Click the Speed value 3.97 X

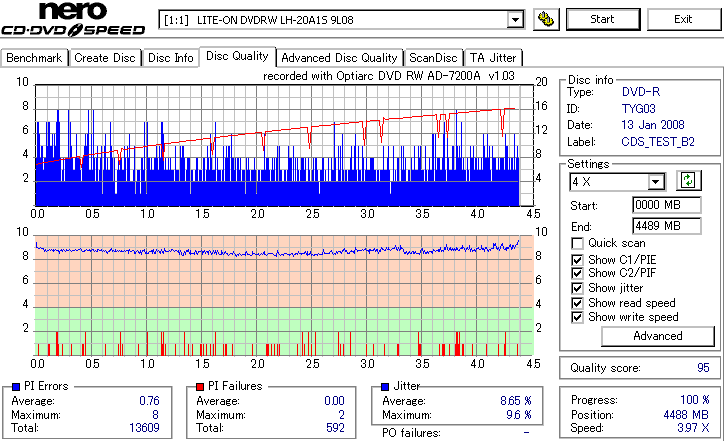pos(693,428)
